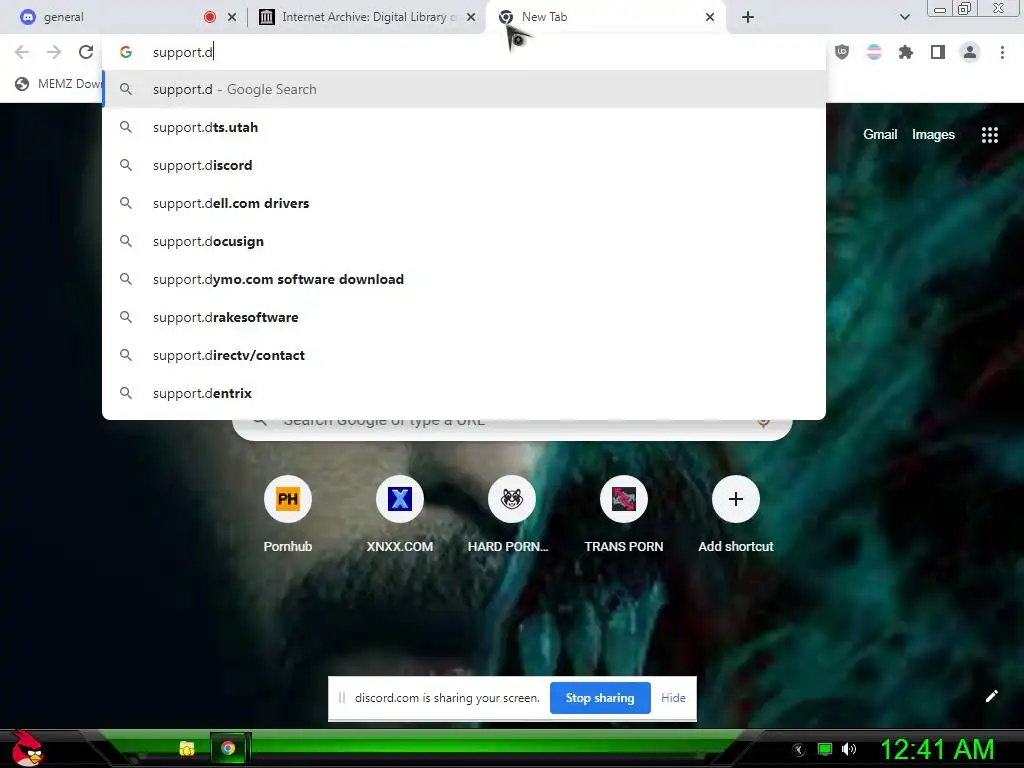Click the browser forward arrow
The image size is (1024, 768).
[54, 52]
